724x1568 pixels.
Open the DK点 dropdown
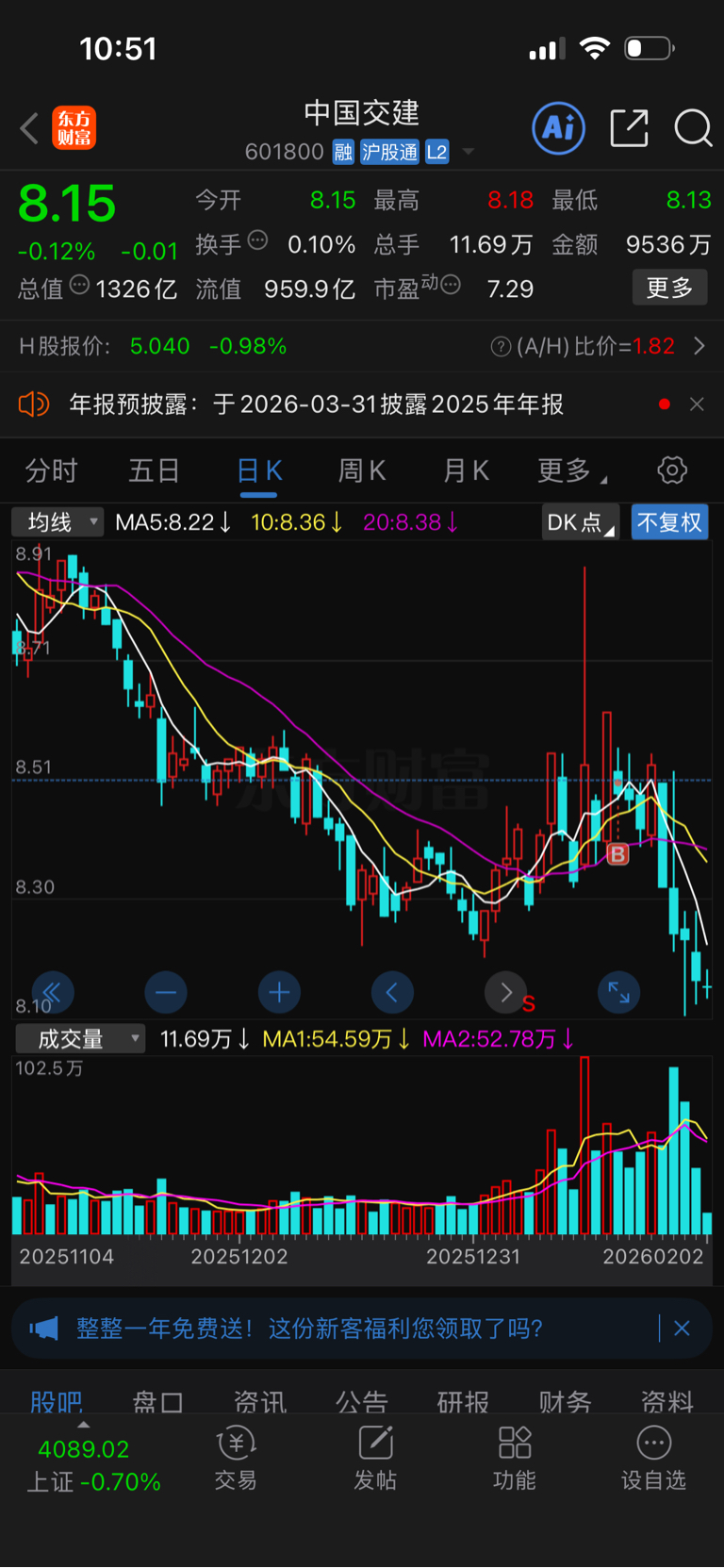(580, 522)
